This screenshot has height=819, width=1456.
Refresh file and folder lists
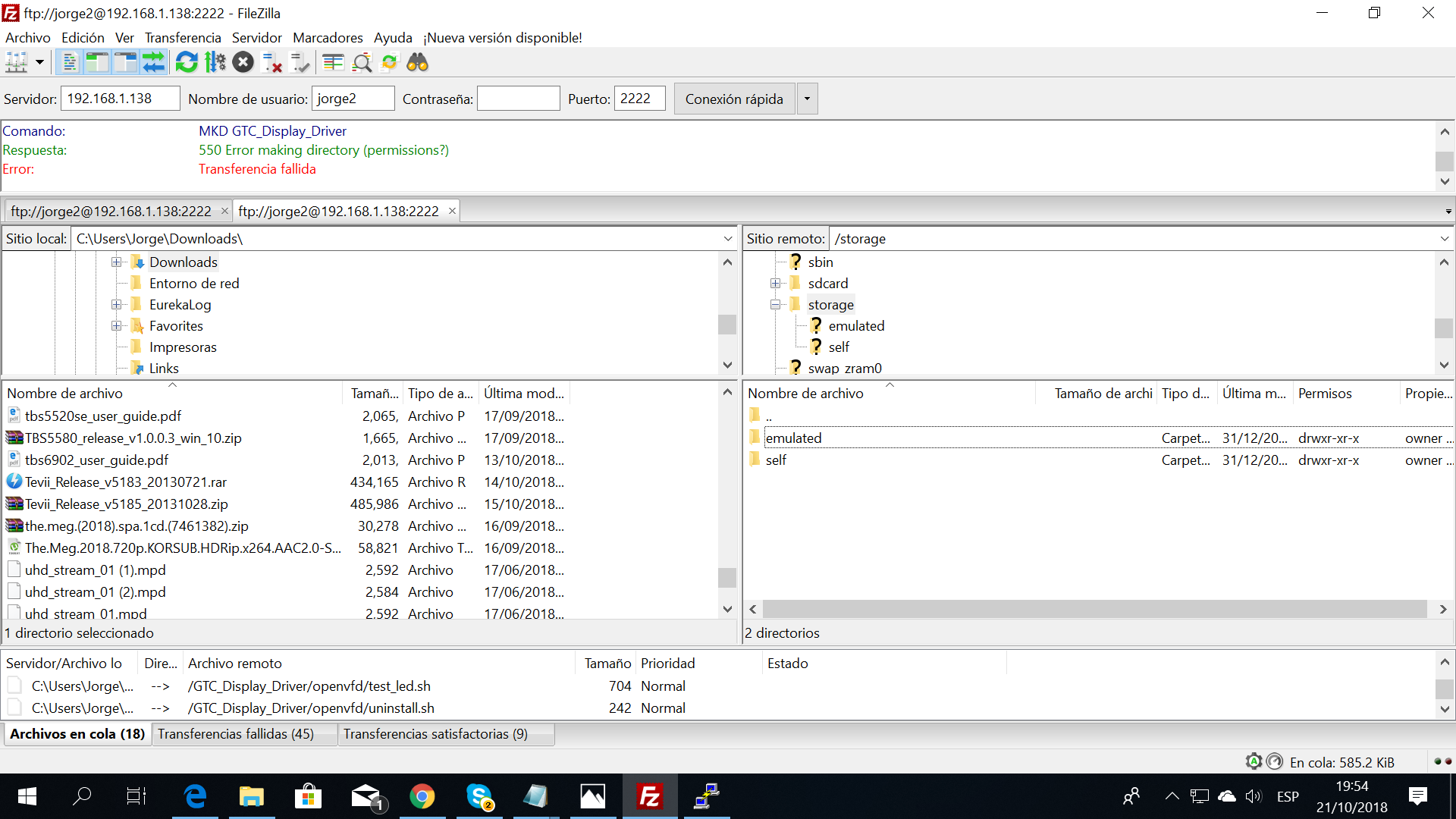[187, 62]
